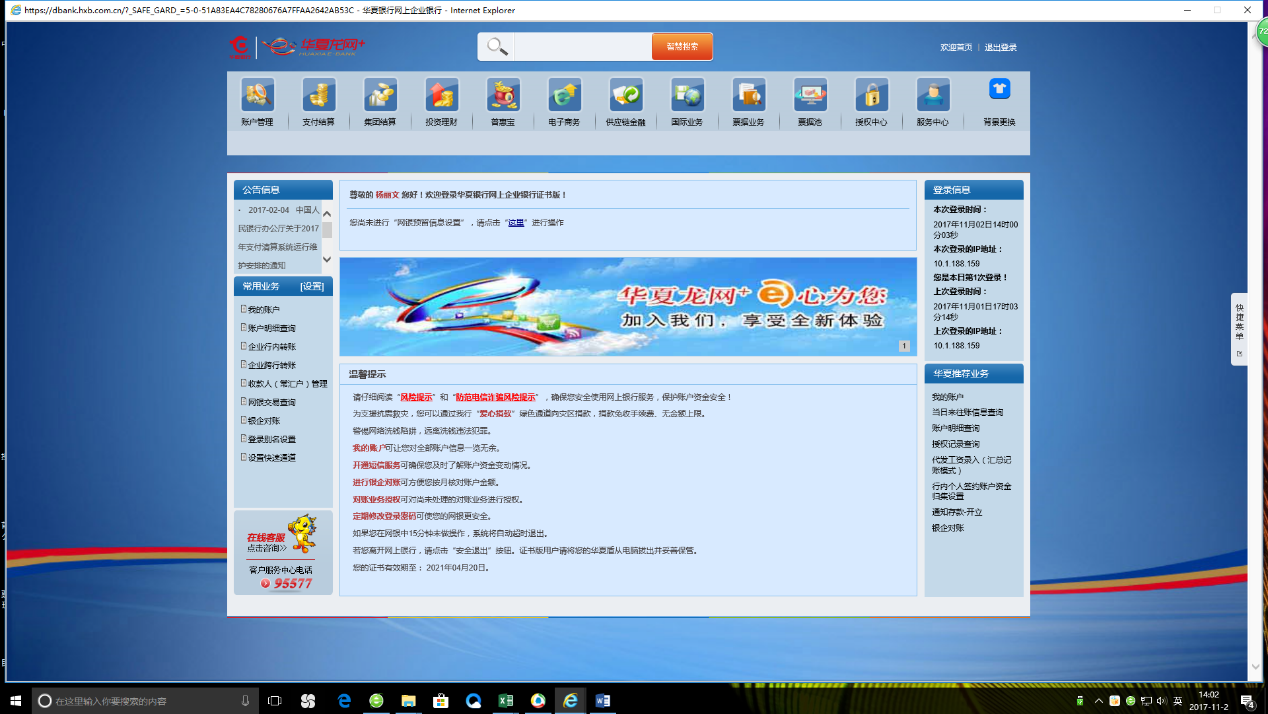1268x714 pixels.
Task: Open the 国际业务 international business icon
Action: pyautogui.click(x=687, y=95)
